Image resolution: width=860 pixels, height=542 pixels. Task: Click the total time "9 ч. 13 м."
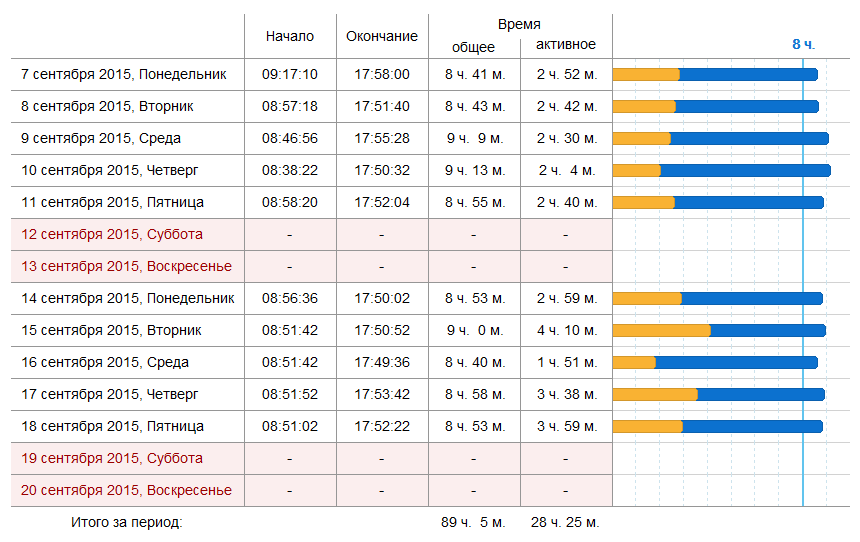click(x=474, y=170)
